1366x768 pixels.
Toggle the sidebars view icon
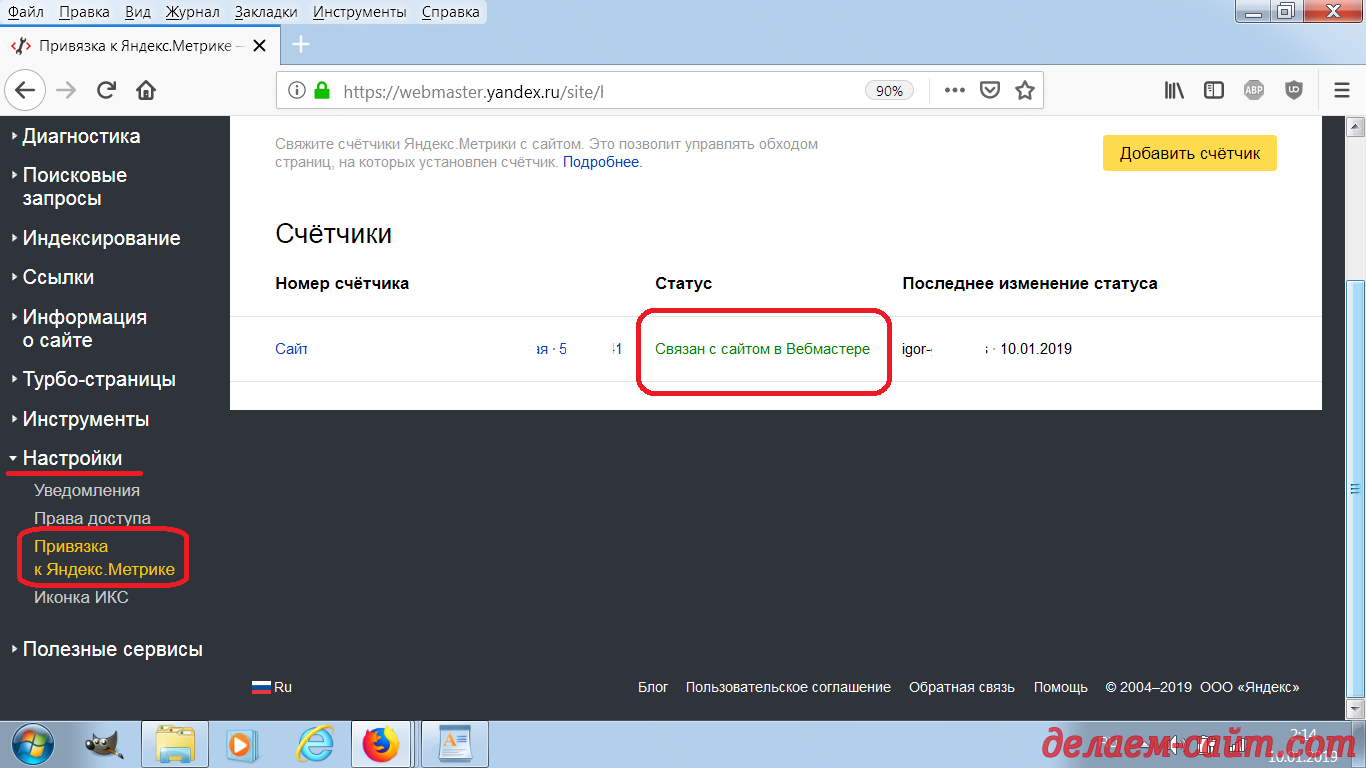pos(1214,90)
